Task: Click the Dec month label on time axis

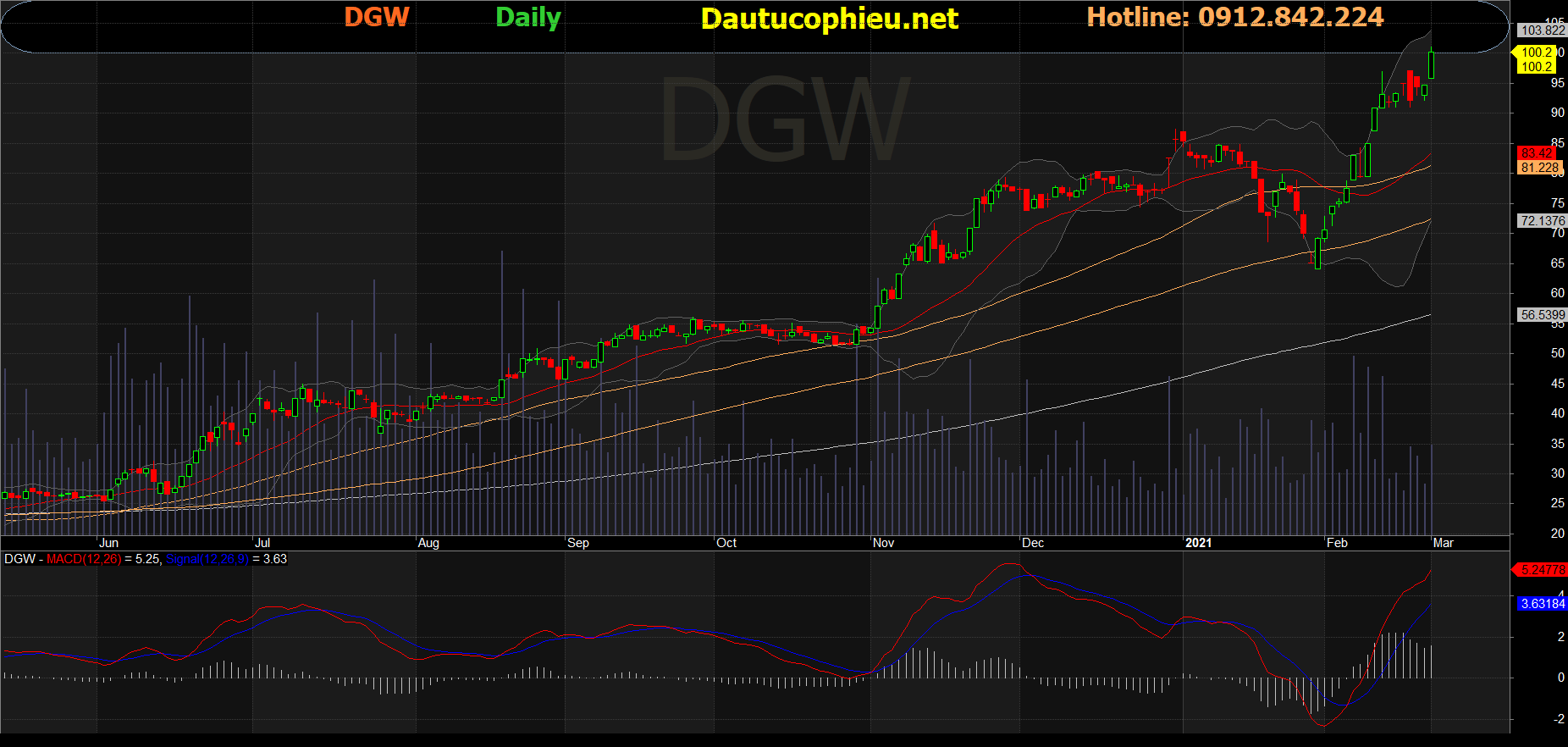Action: pos(1033,543)
